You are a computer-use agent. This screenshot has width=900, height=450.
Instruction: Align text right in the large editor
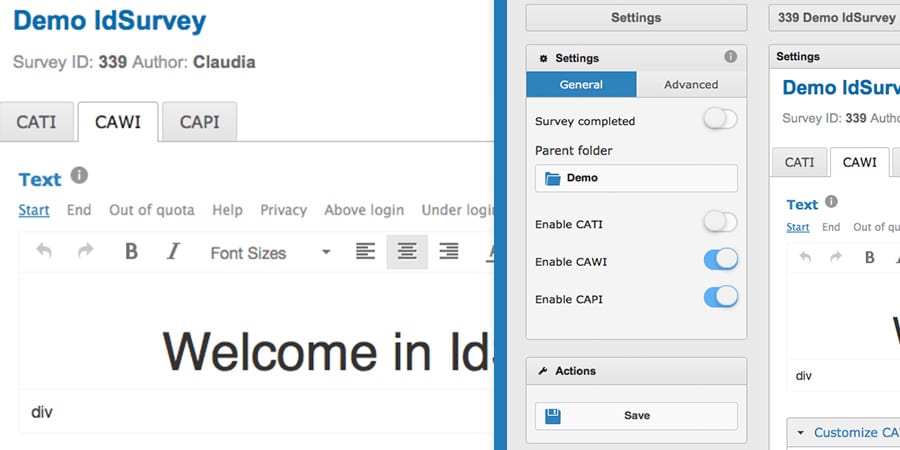tap(449, 252)
